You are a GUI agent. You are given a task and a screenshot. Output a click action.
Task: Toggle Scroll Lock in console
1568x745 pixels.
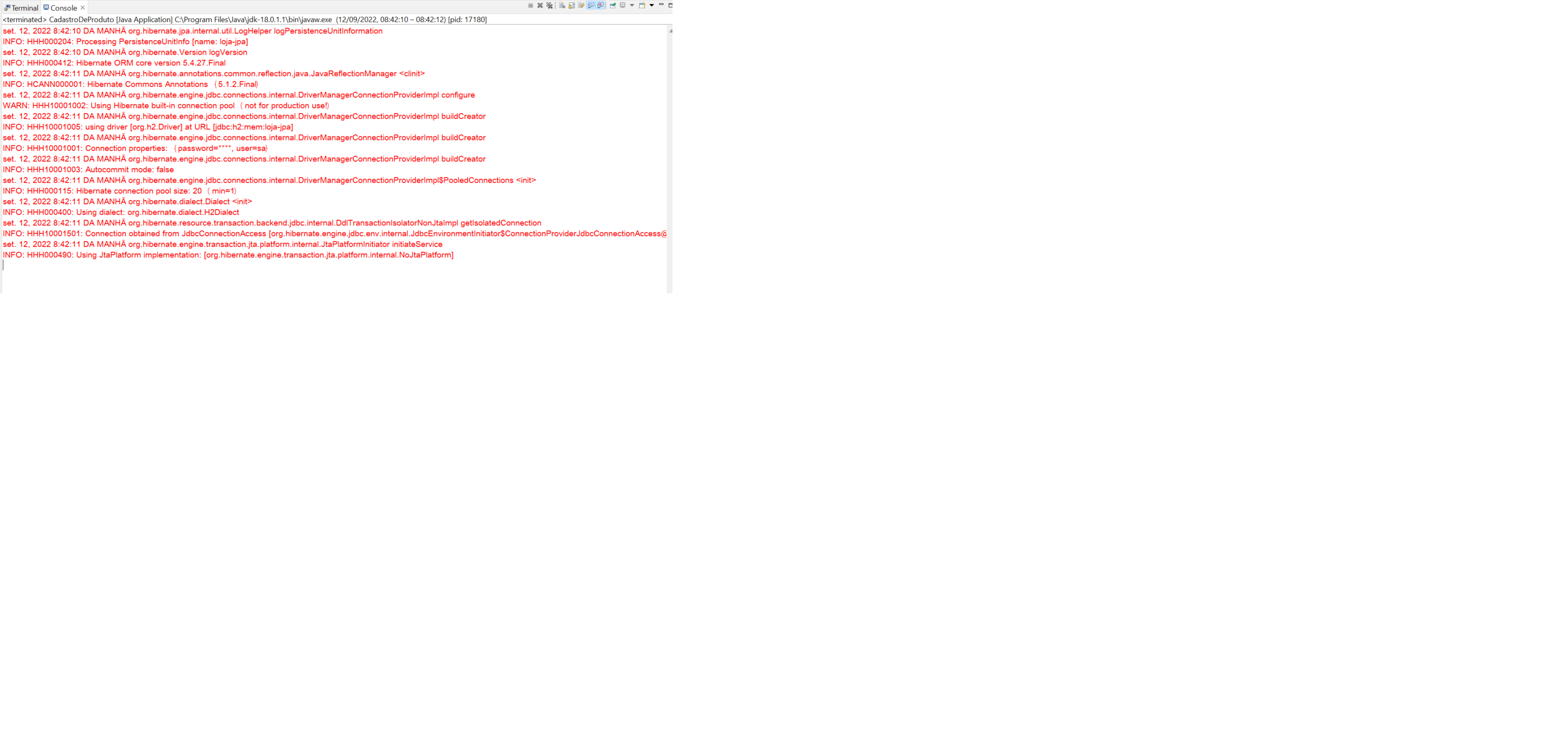[572, 5]
